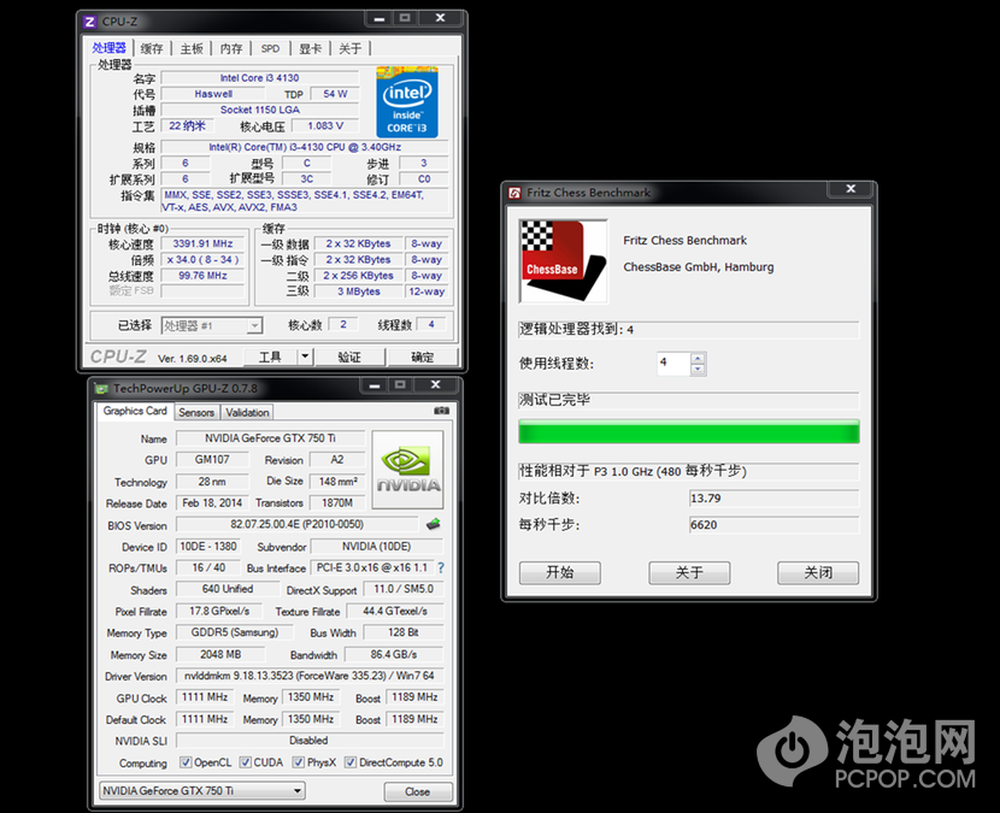The width and height of the screenshot is (1000, 813).
Task: Click the NVIDIA logo in GPU-Z
Action: click(x=408, y=470)
